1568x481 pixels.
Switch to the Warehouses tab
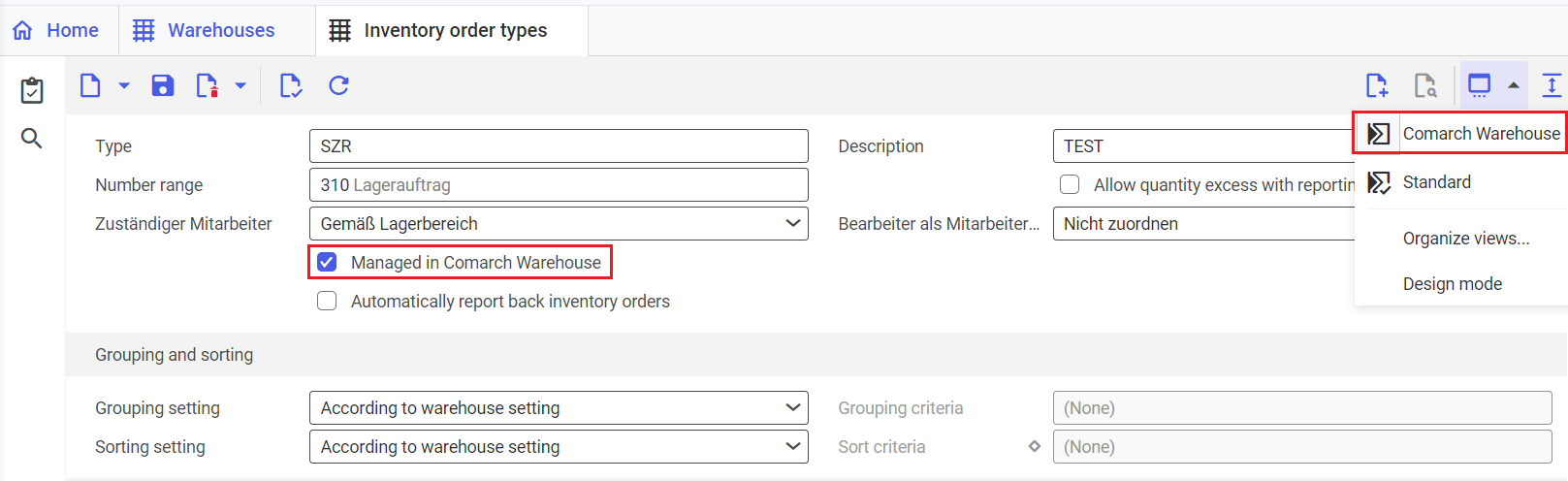204,30
